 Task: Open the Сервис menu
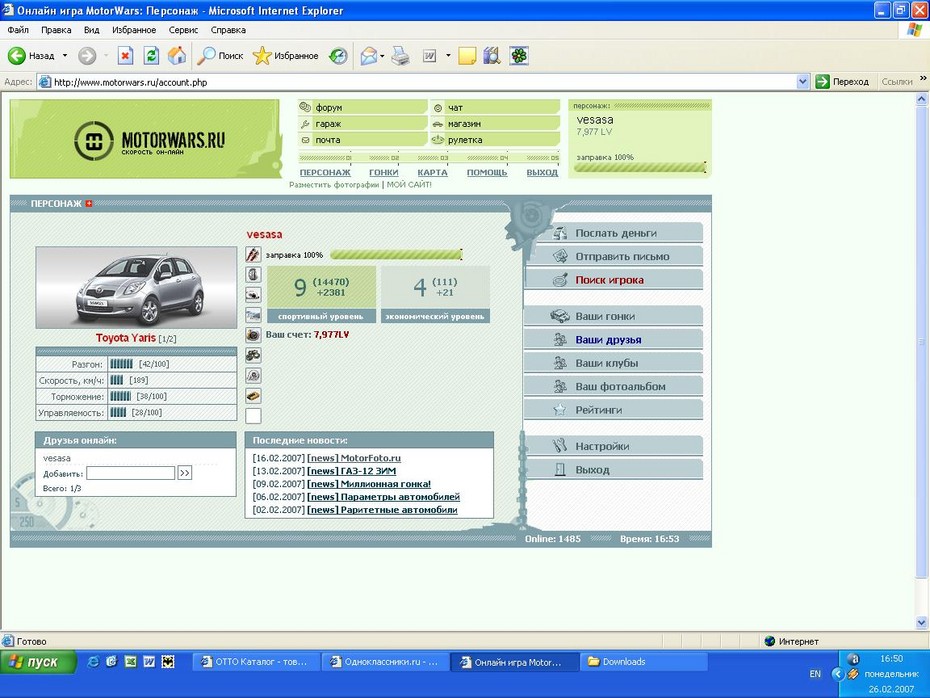183,30
